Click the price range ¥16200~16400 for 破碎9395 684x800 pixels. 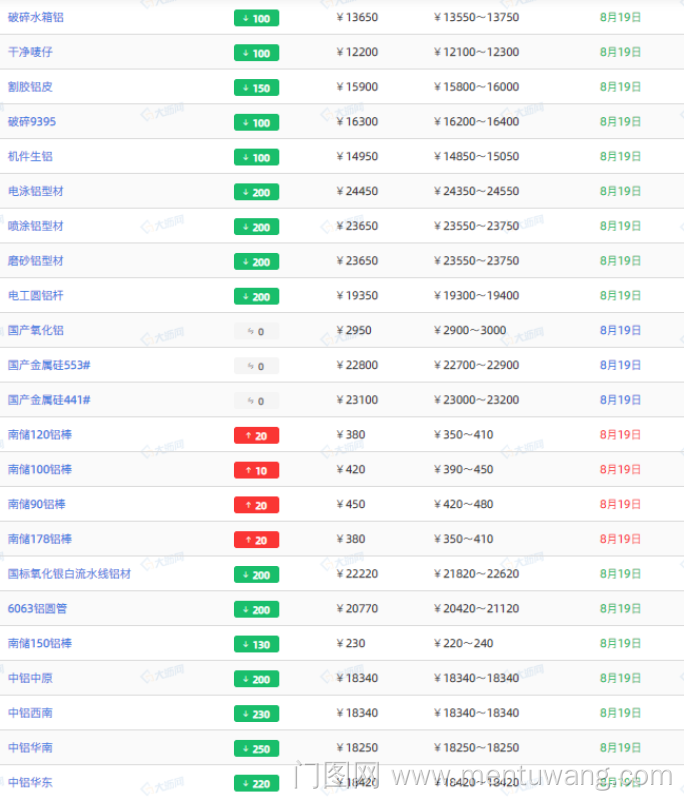(476, 122)
